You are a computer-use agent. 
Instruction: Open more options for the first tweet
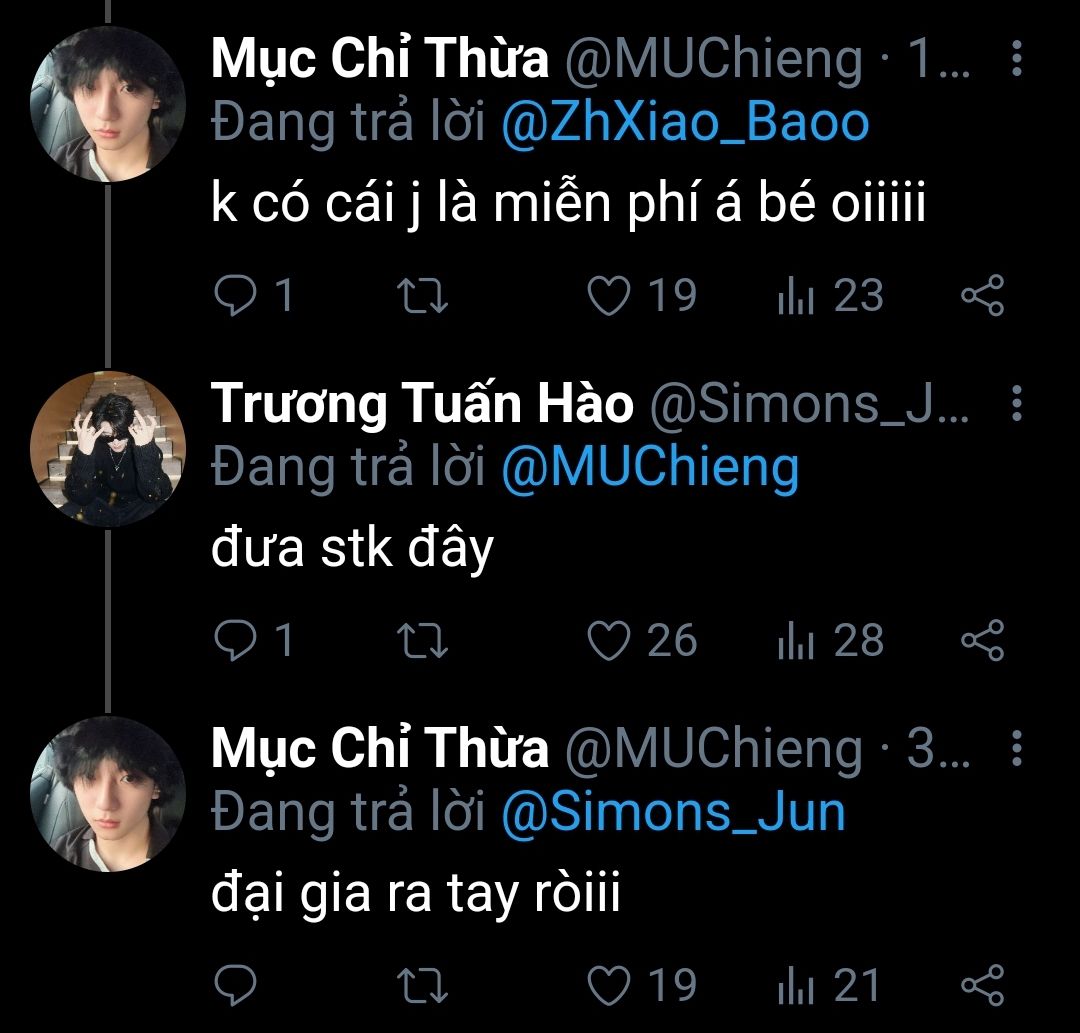click(1017, 60)
